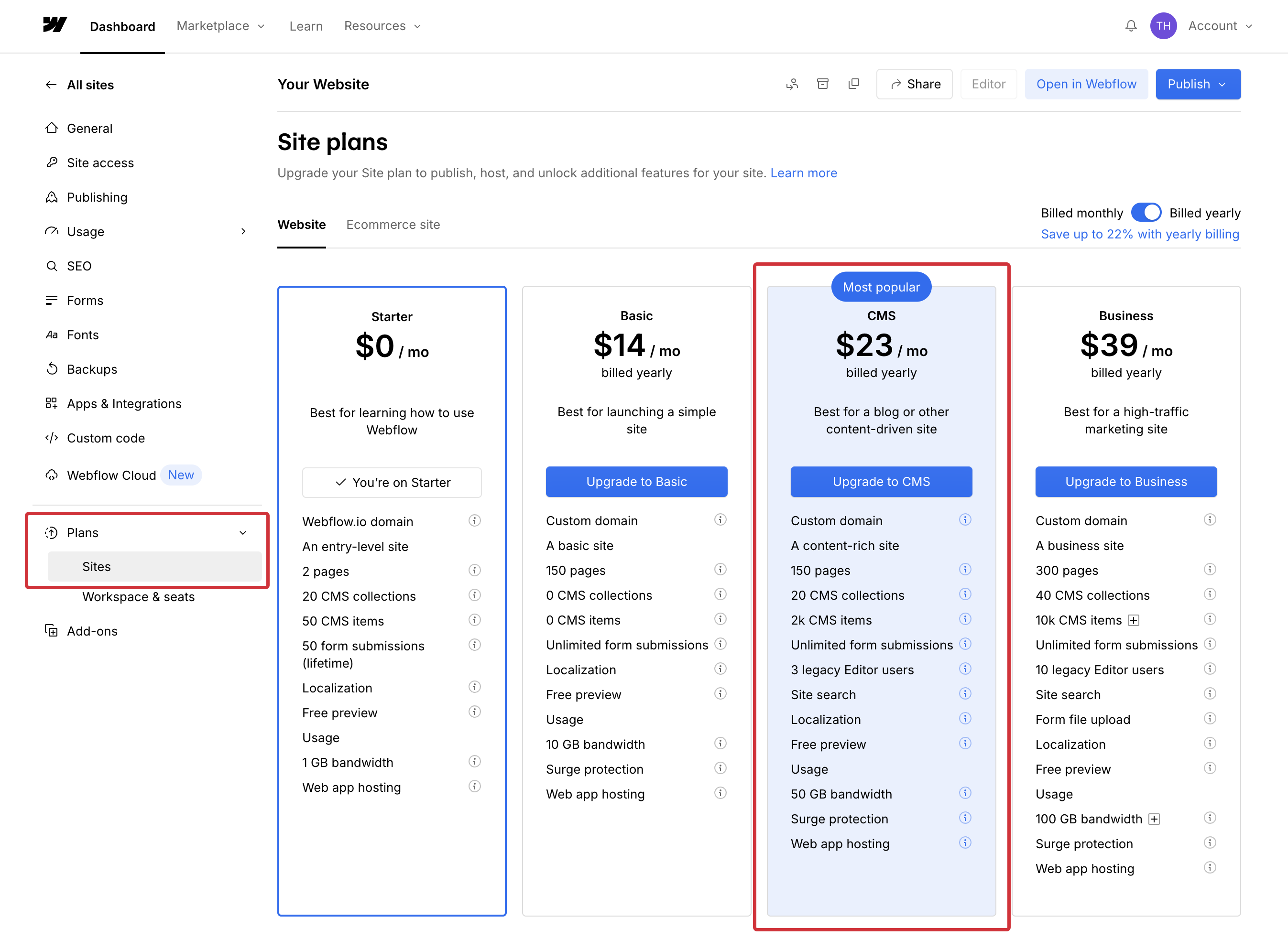Open the Learn more link
This screenshot has height=950, width=1288.
pos(803,173)
